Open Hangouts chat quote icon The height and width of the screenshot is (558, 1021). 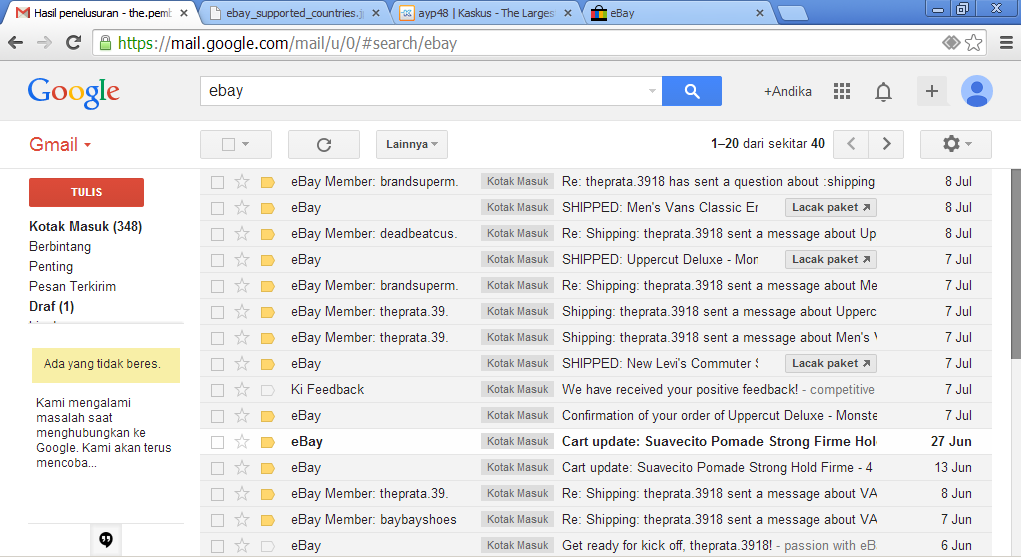click(106, 540)
